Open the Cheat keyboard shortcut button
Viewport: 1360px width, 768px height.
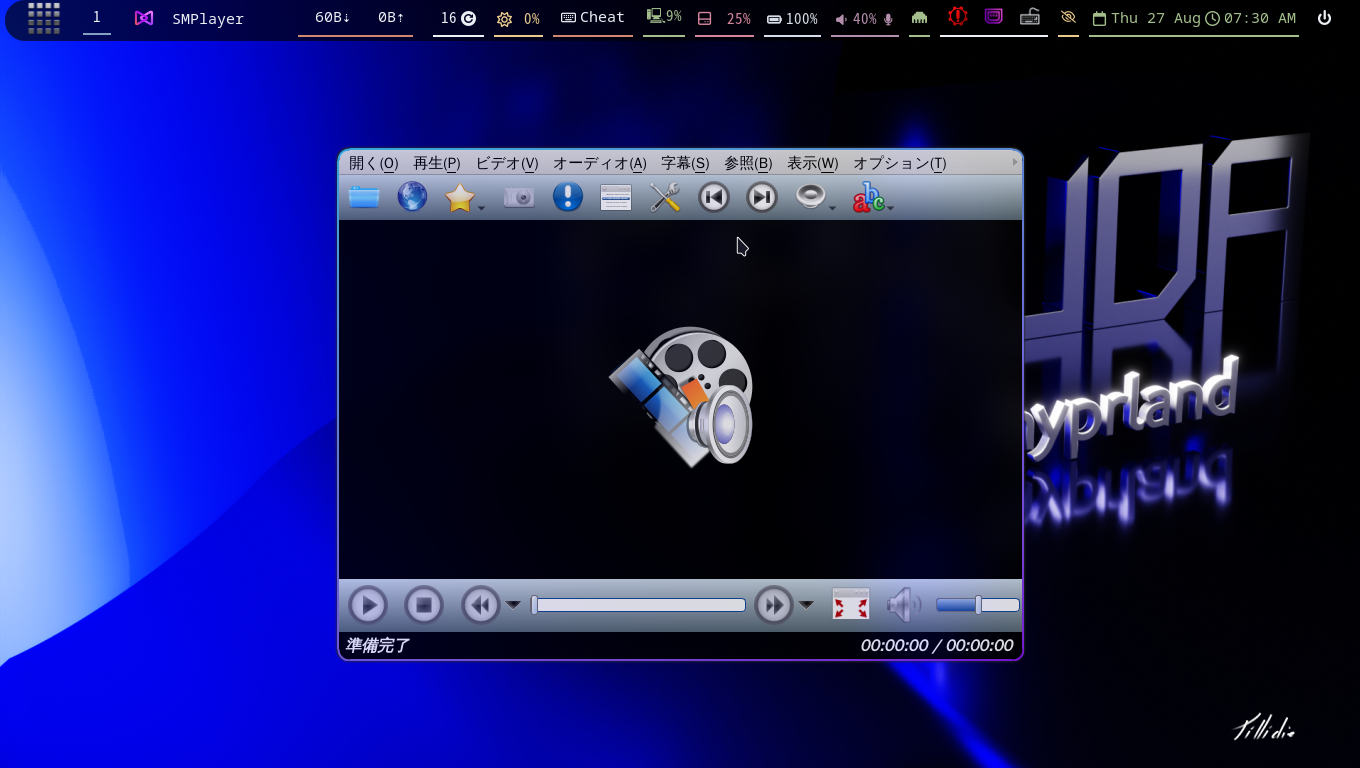[593, 17]
